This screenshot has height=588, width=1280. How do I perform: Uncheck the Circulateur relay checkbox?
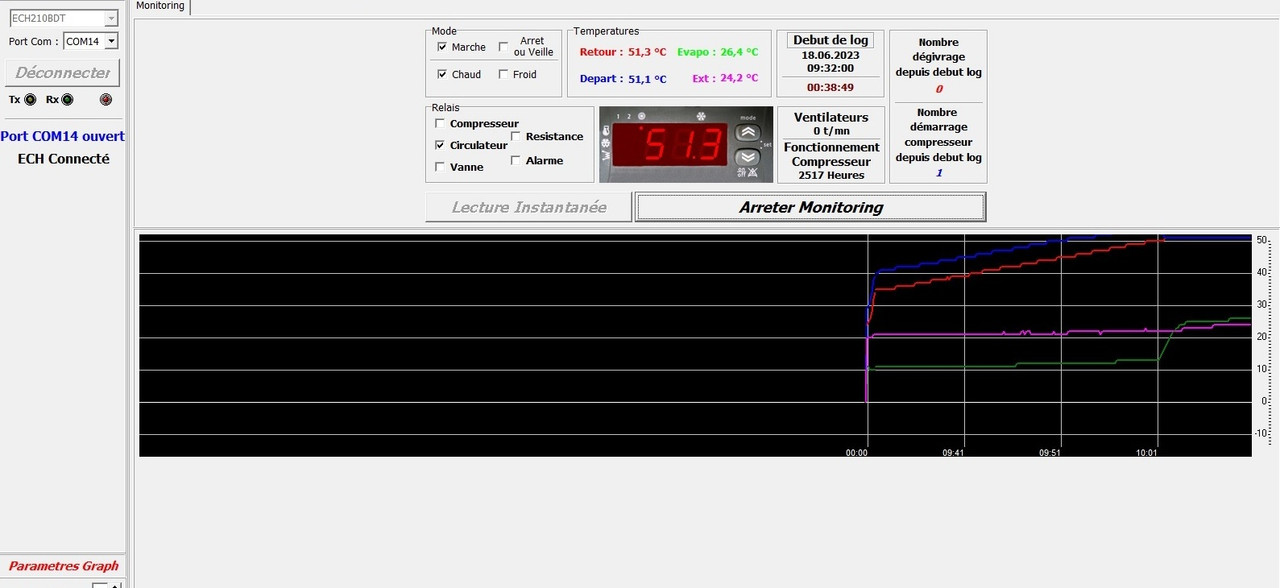pos(440,145)
